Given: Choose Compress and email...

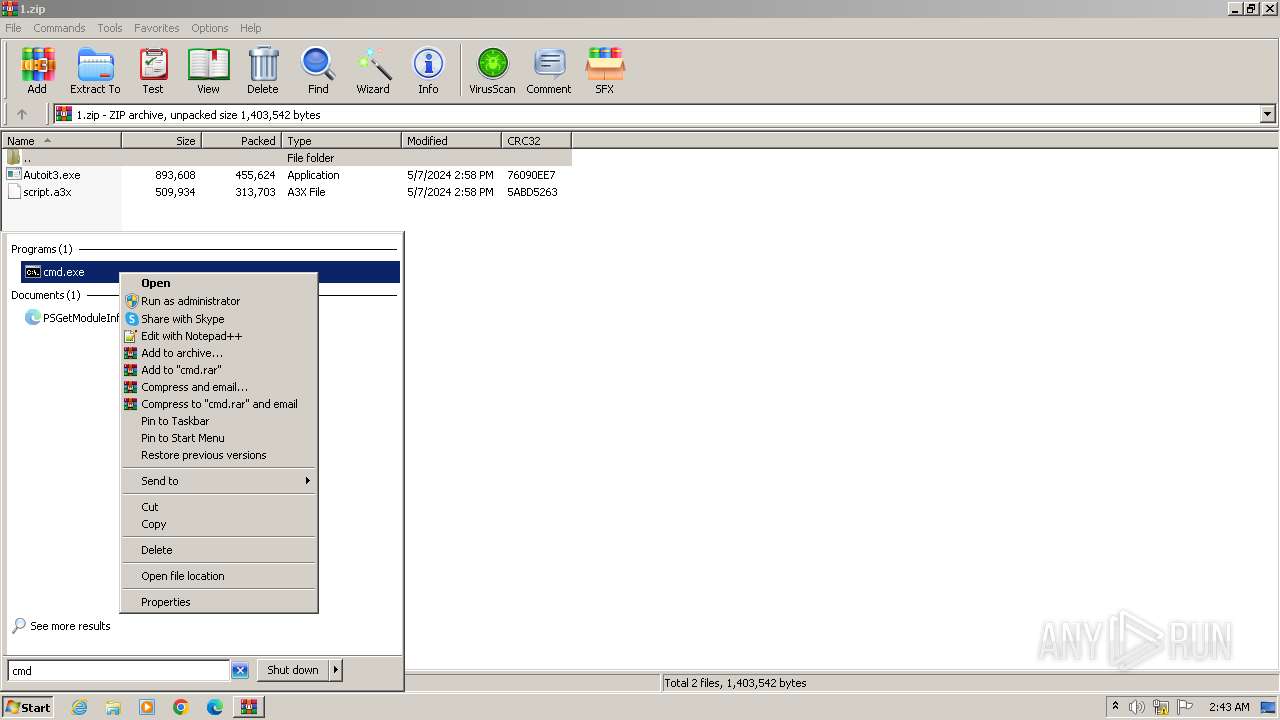Looking at the screenshot, I should click(x=219, y=387).
